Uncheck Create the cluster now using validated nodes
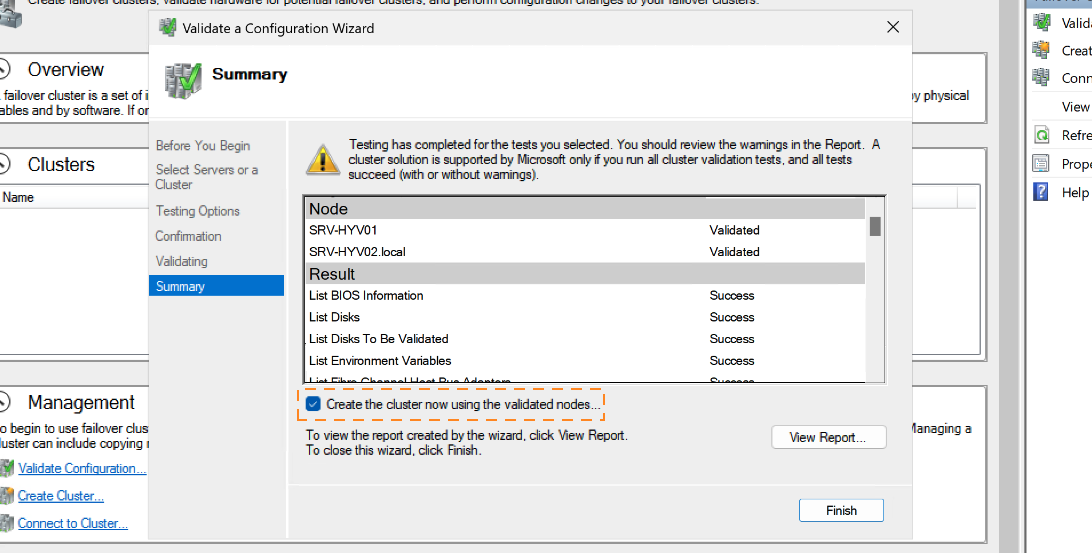Image resolution: width=1092 pixels, height=553 pixels. click(x=314, y=404)
